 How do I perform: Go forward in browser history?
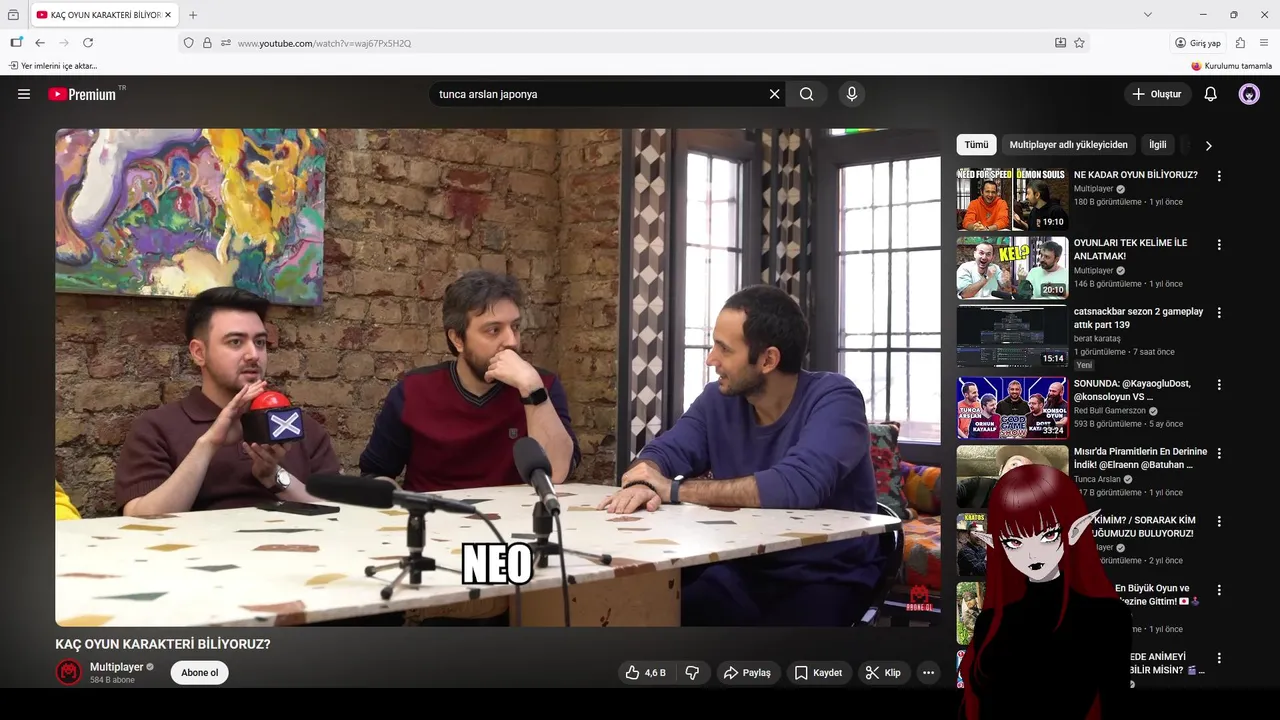(x=64, y=43)
